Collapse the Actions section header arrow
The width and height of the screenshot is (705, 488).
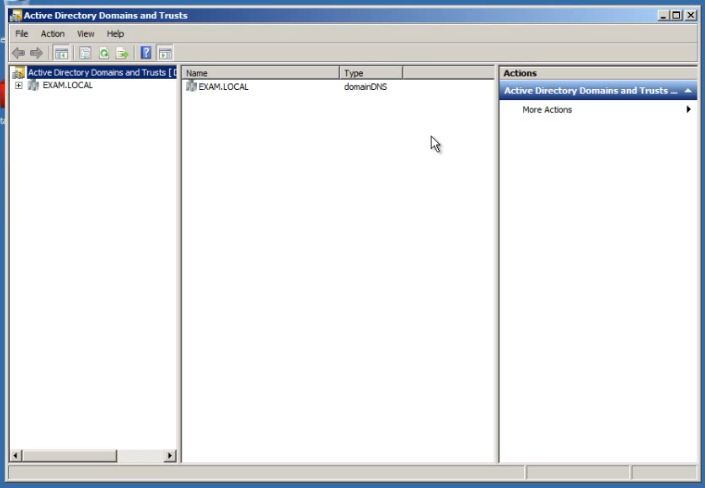[x=688, y=91]
